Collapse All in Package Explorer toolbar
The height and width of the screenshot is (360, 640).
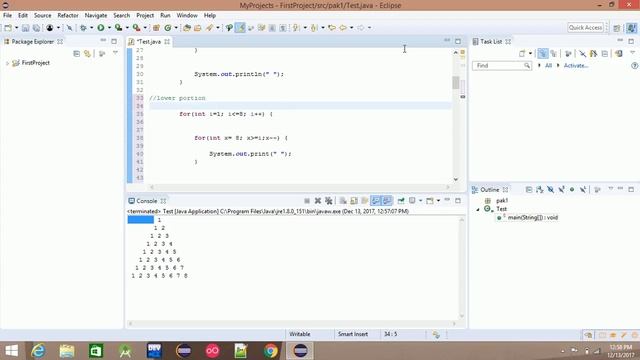(x=76, y=53)
